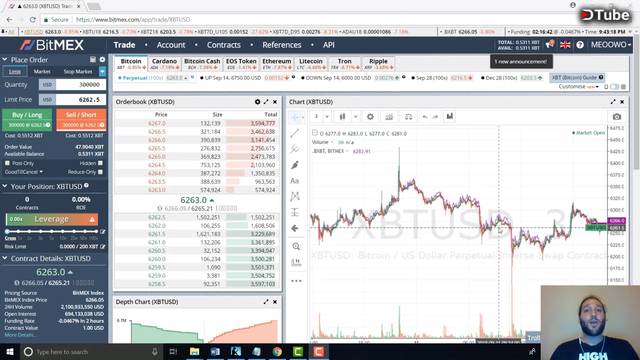Screen dimensions: 640x360
Task: Click the Buy / Long button
Action: click(27, 119)
